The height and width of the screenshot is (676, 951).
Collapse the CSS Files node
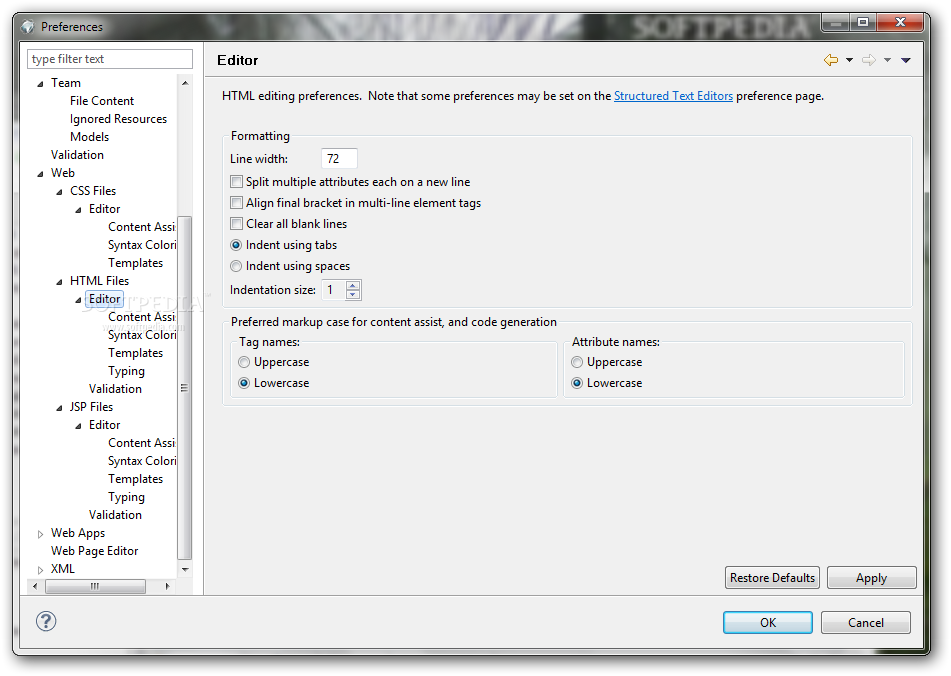pos(59,192)
